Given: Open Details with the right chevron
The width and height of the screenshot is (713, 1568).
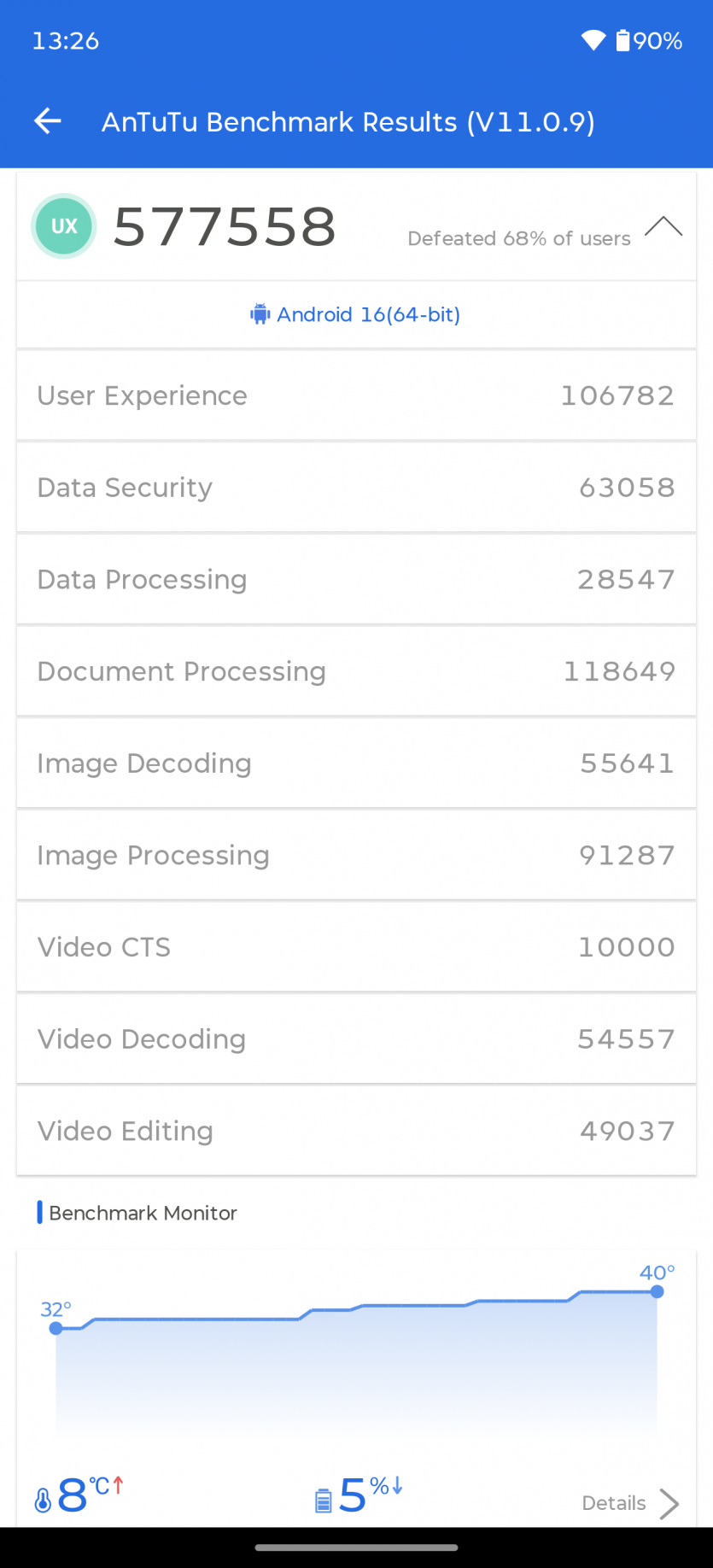Looking at the screenshot, I should pyautogui.click(x=669, y=1504).
